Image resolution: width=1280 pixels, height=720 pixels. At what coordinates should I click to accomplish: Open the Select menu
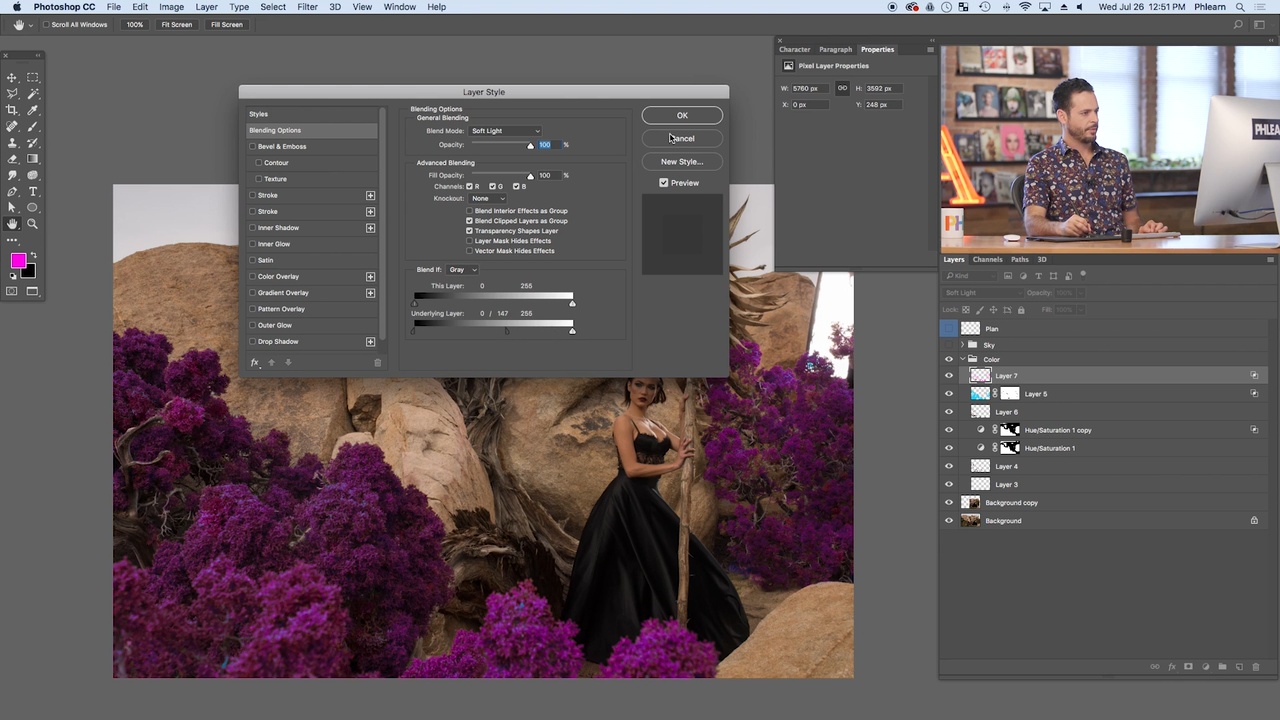[273, 7]
